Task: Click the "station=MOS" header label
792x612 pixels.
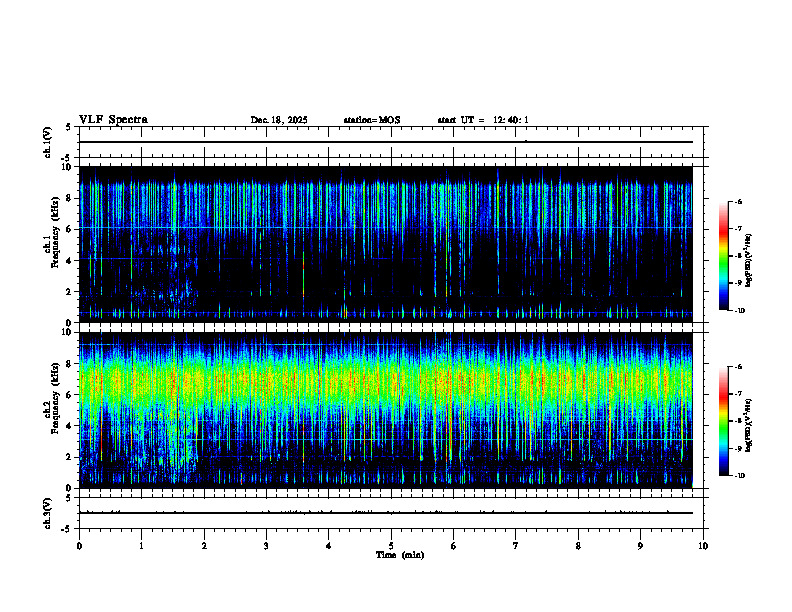Action: 372,120
